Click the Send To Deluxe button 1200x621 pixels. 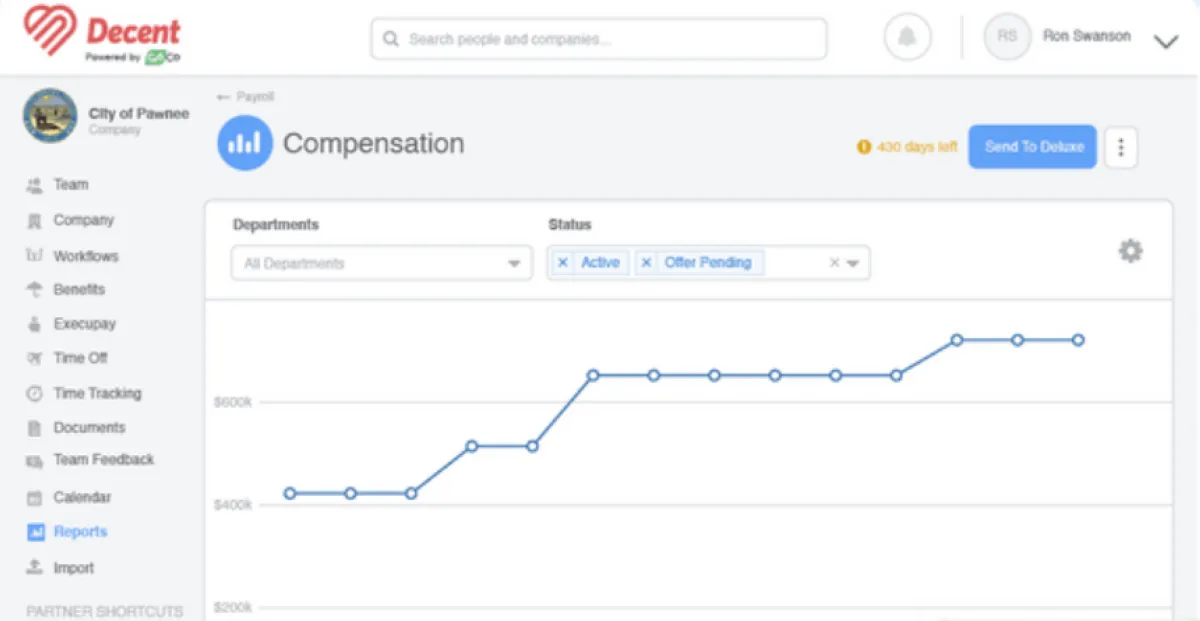pos(1032,147)
